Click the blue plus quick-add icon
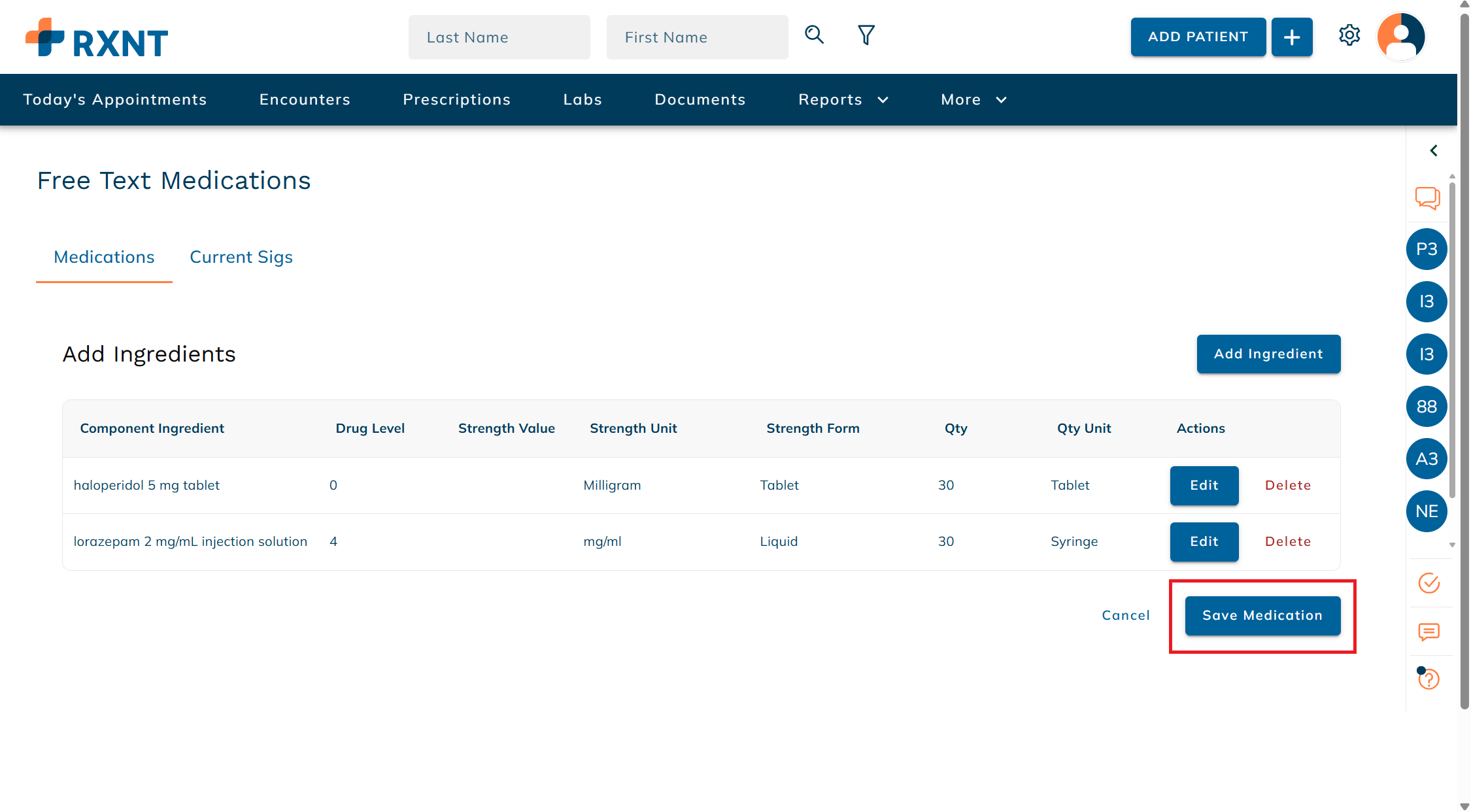Screen dimensions: 1471x812 click(x=1292, y=37)
